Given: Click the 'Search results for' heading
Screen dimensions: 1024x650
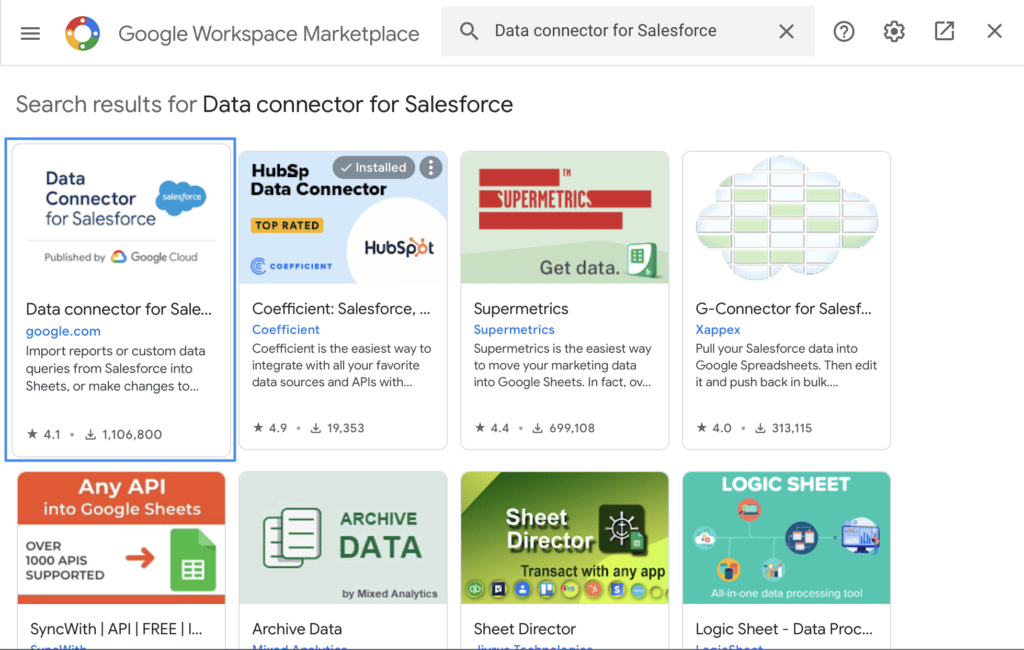Looking at the screenshot, I should [264, 105].
